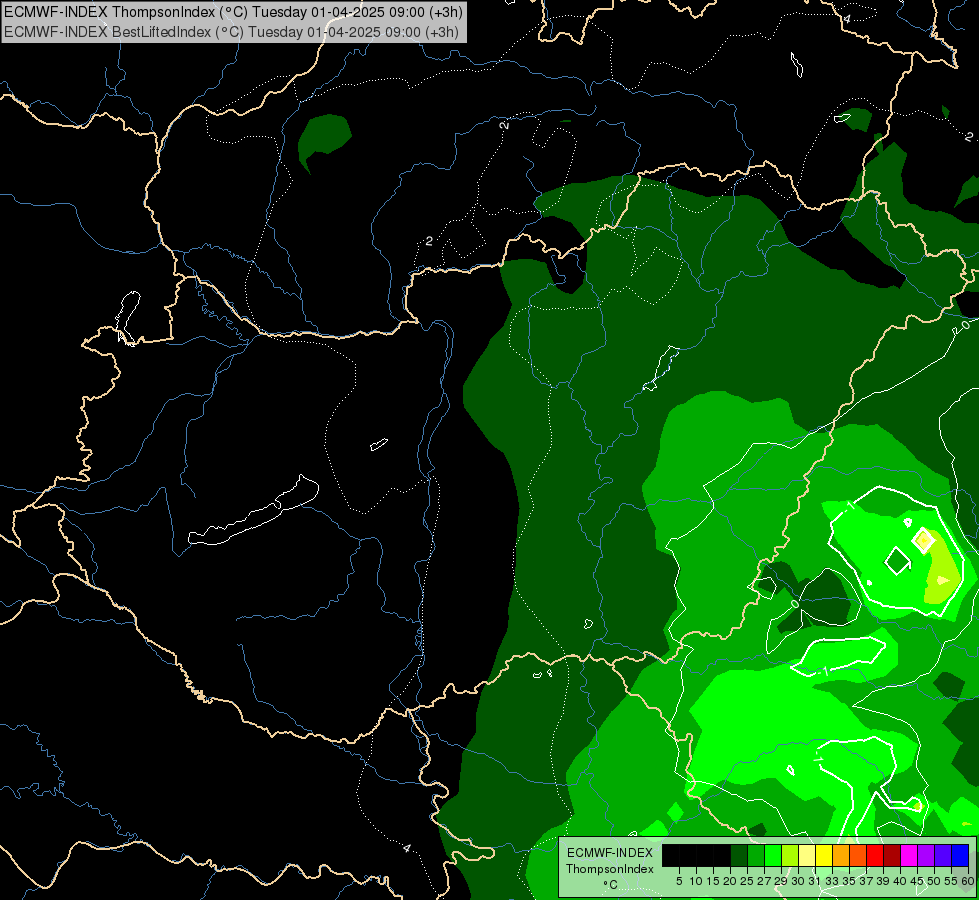Select the red 37–39 legend swatch
This screenshot has height=900, width=979.
875,855
